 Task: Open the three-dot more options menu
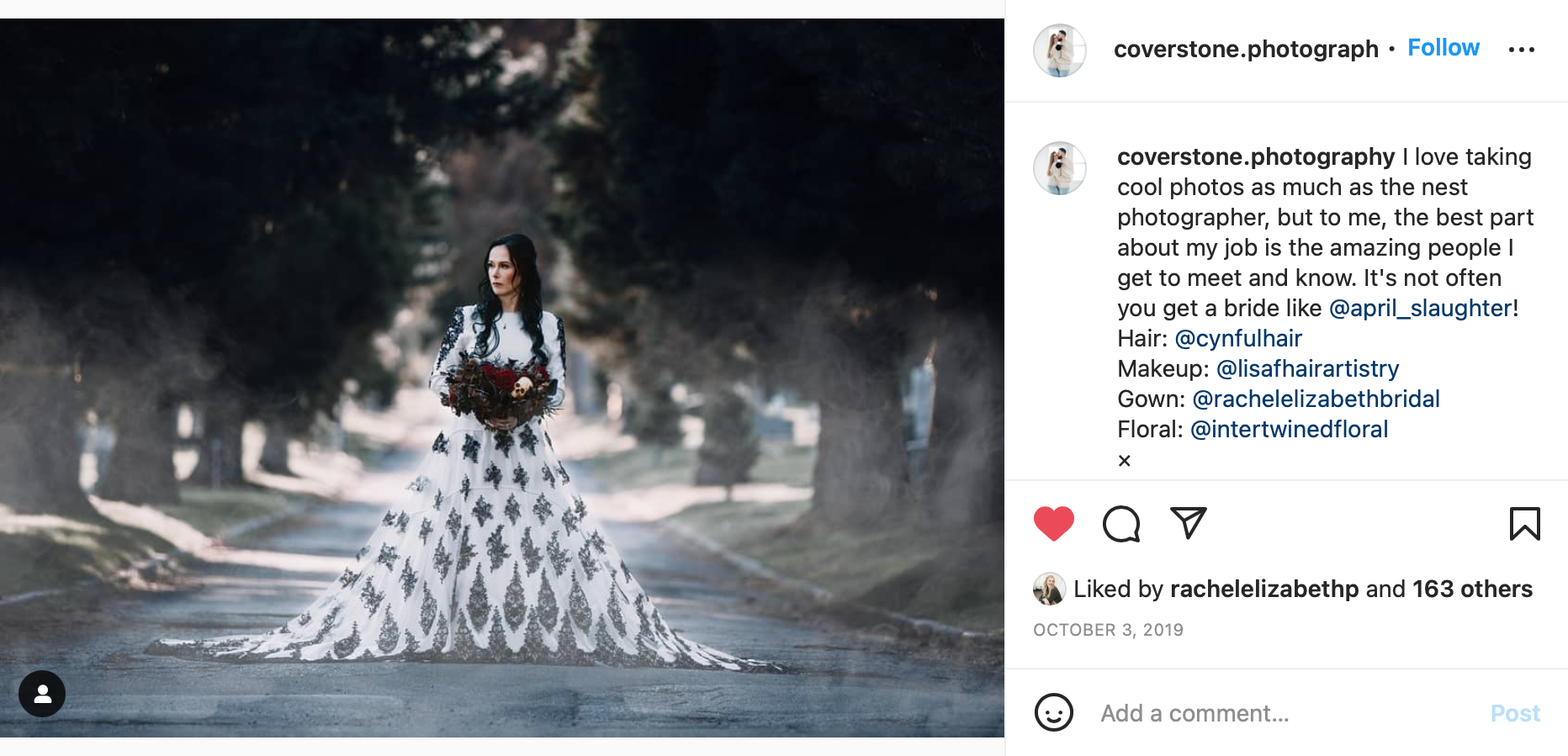click(1521, 50)
